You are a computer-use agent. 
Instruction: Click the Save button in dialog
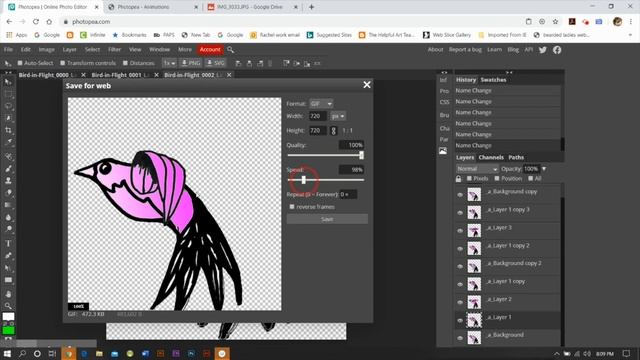click(x=327, y=219)
